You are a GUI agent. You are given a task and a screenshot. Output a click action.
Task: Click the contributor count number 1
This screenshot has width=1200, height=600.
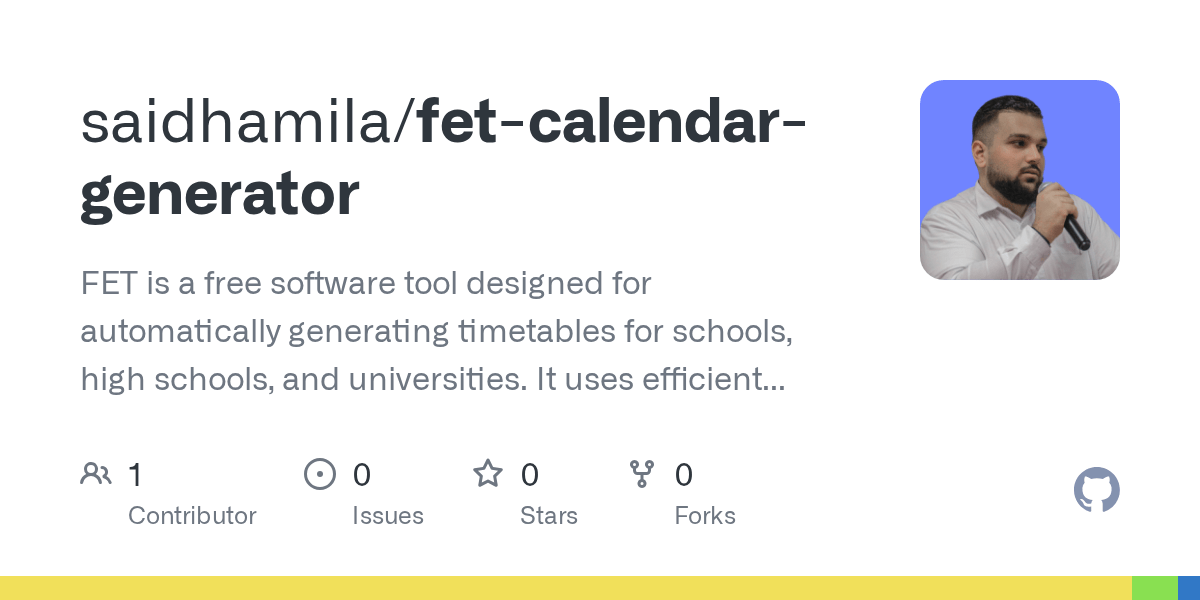pos(135,475)
